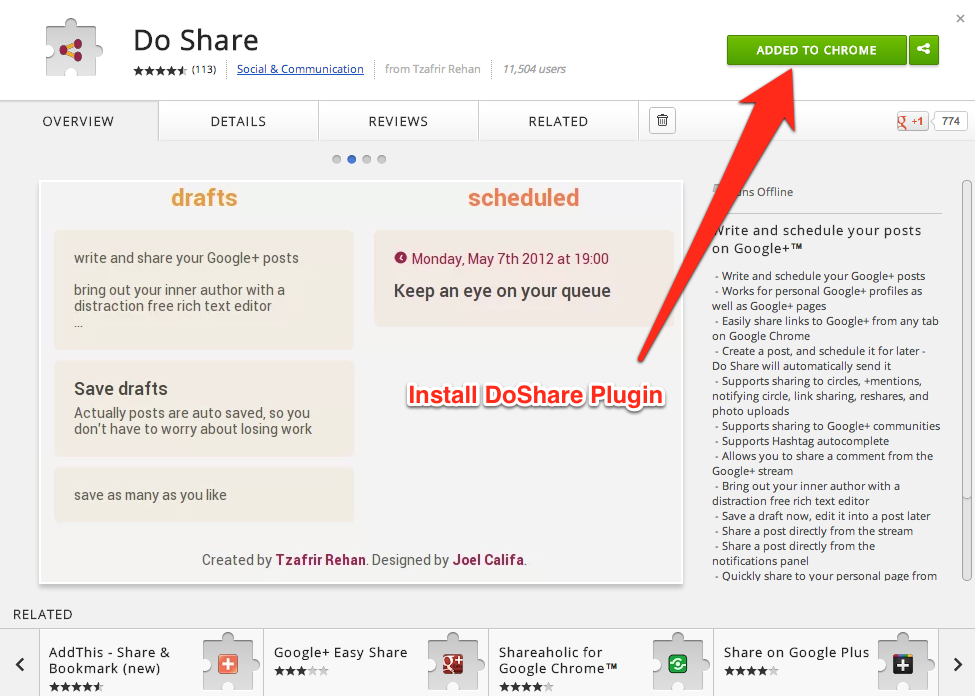The width and height of the screenshot is (975, 696).
Task: Open the Overview tab
Action: (78, 121)
